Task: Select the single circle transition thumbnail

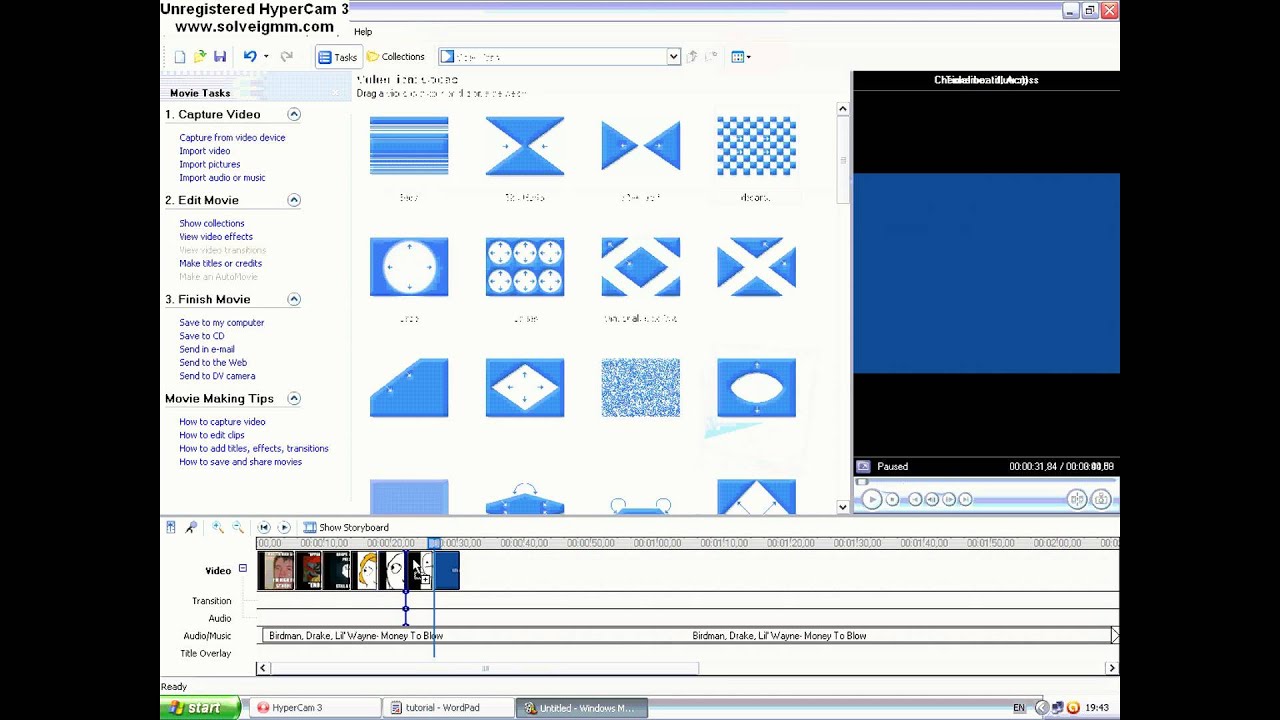Action: pos(409,267)
